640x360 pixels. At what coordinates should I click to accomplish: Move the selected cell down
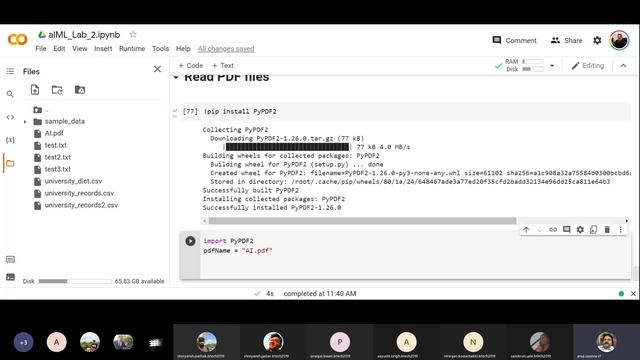540,230
